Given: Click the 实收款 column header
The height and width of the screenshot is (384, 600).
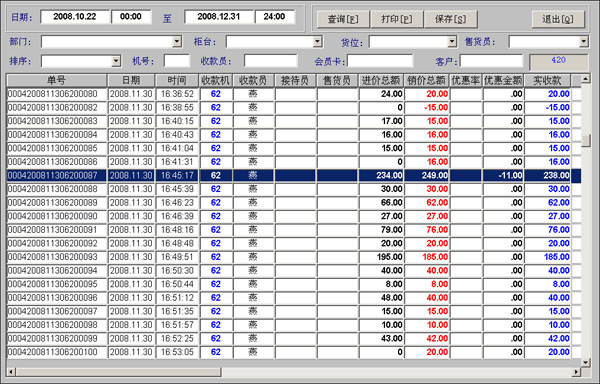Looking at the screenshot, I should (547, 80).
